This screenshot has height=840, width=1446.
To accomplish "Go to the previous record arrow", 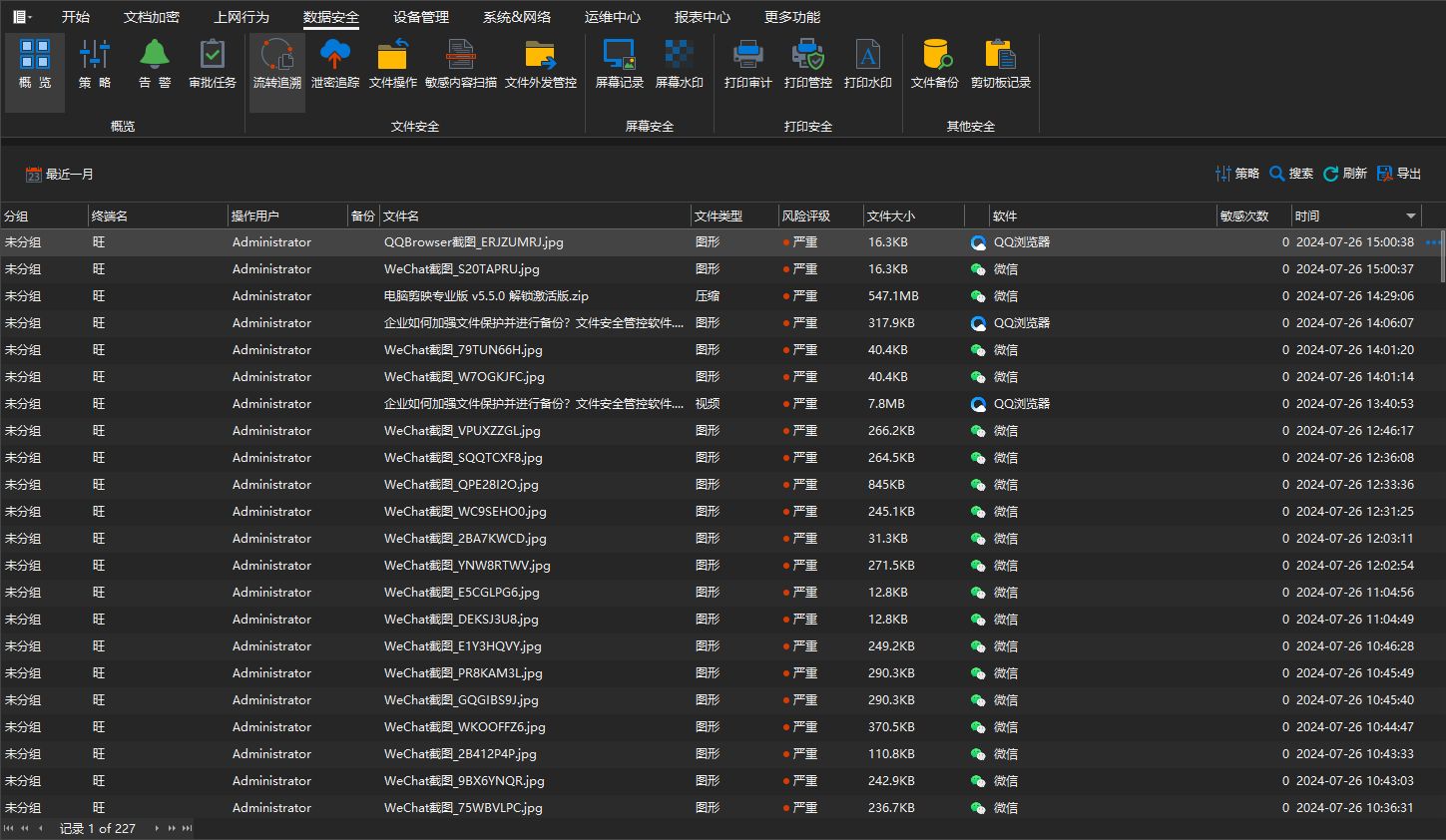I will pyautogui.click(x=40, y=828).
